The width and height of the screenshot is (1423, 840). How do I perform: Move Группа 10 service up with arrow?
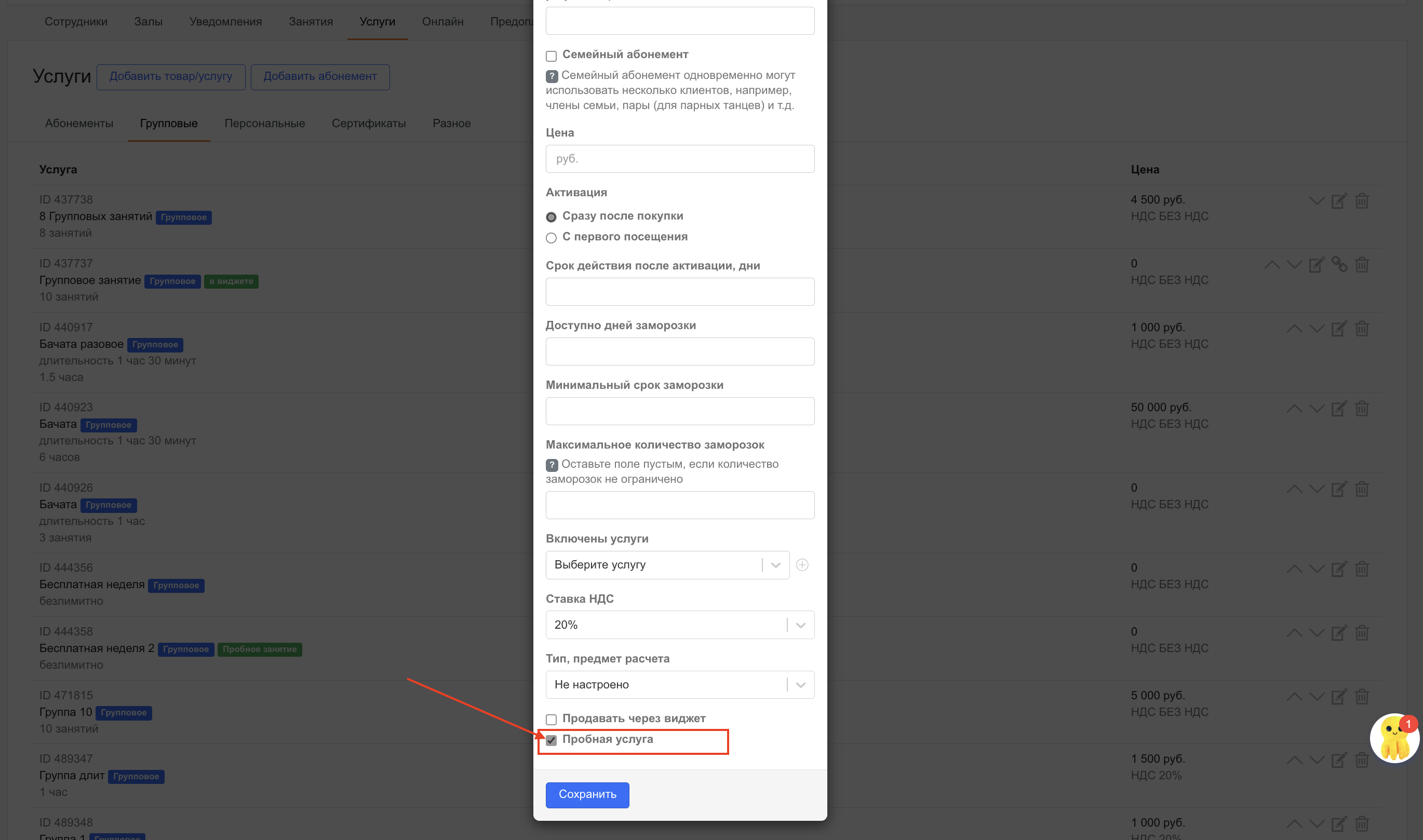pyautogui.click(x=1294, y=696)
